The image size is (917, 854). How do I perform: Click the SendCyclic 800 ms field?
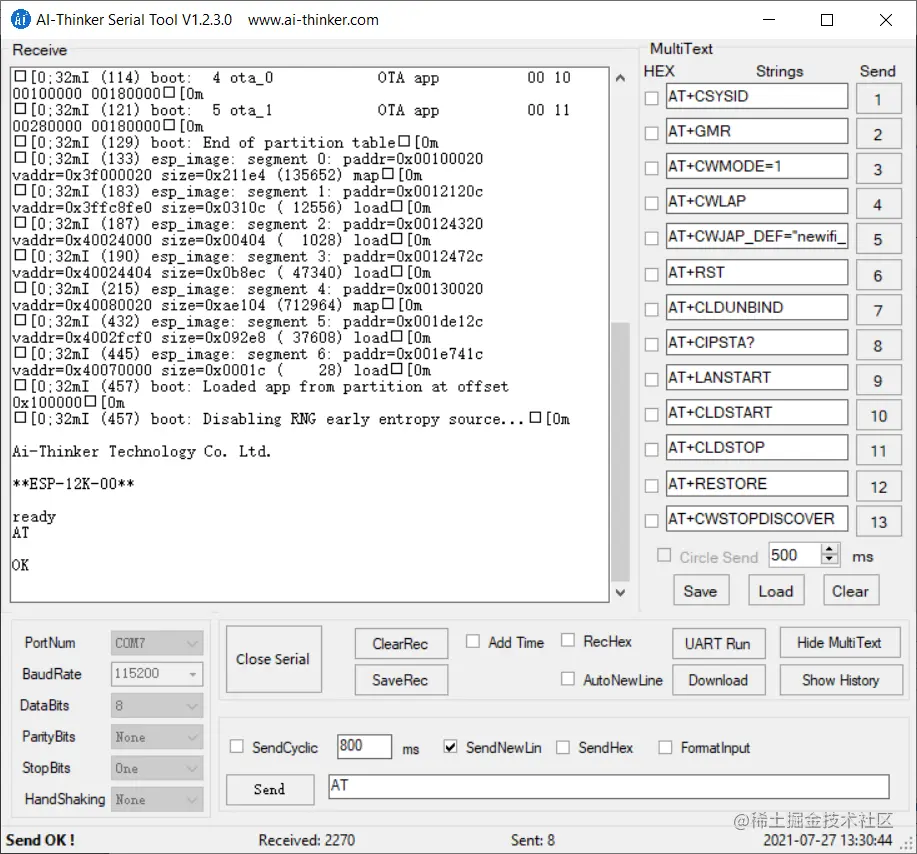pos(364,746)
